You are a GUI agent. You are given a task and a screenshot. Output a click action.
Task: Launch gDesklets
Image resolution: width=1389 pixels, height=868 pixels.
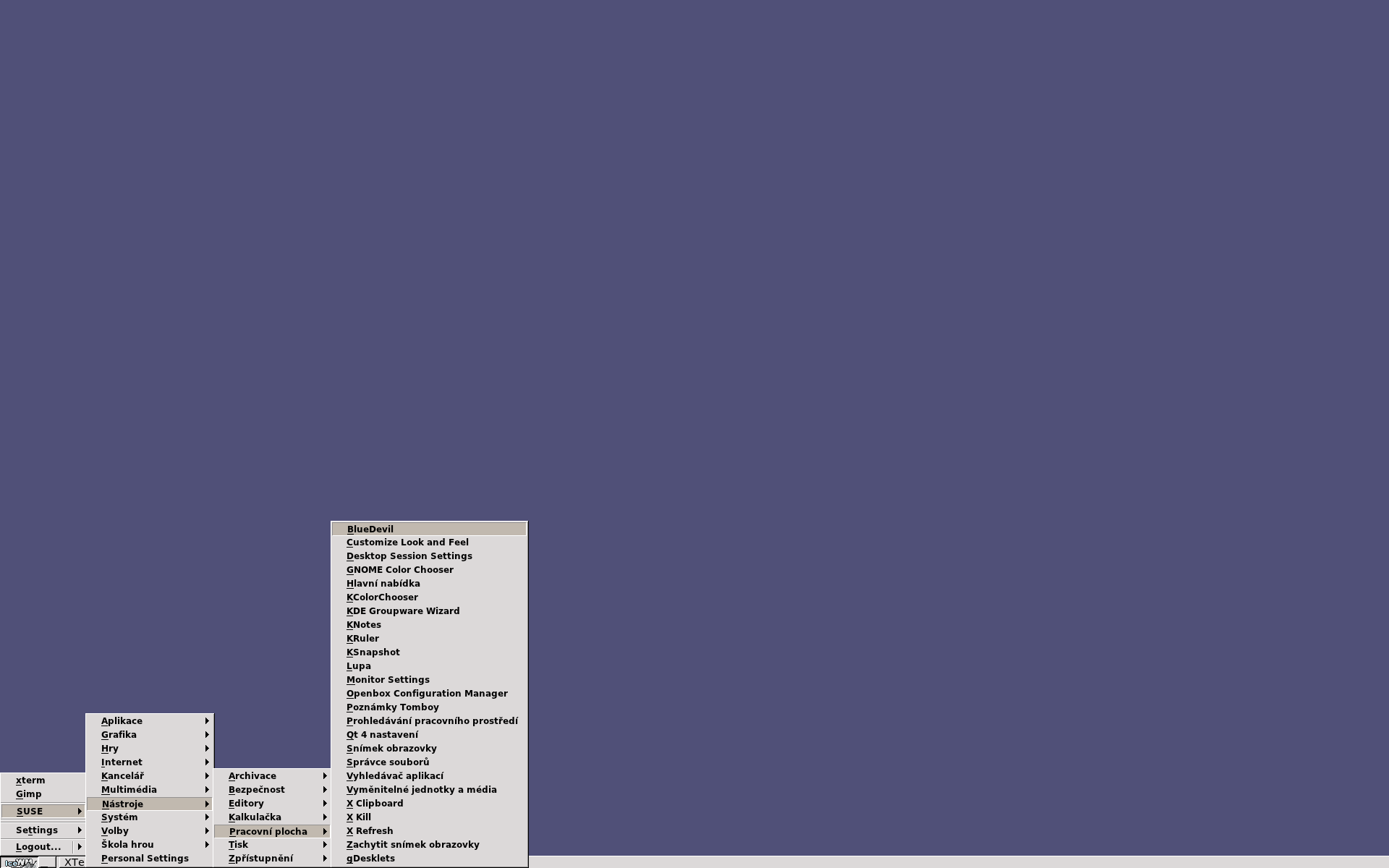click(429, 859)
